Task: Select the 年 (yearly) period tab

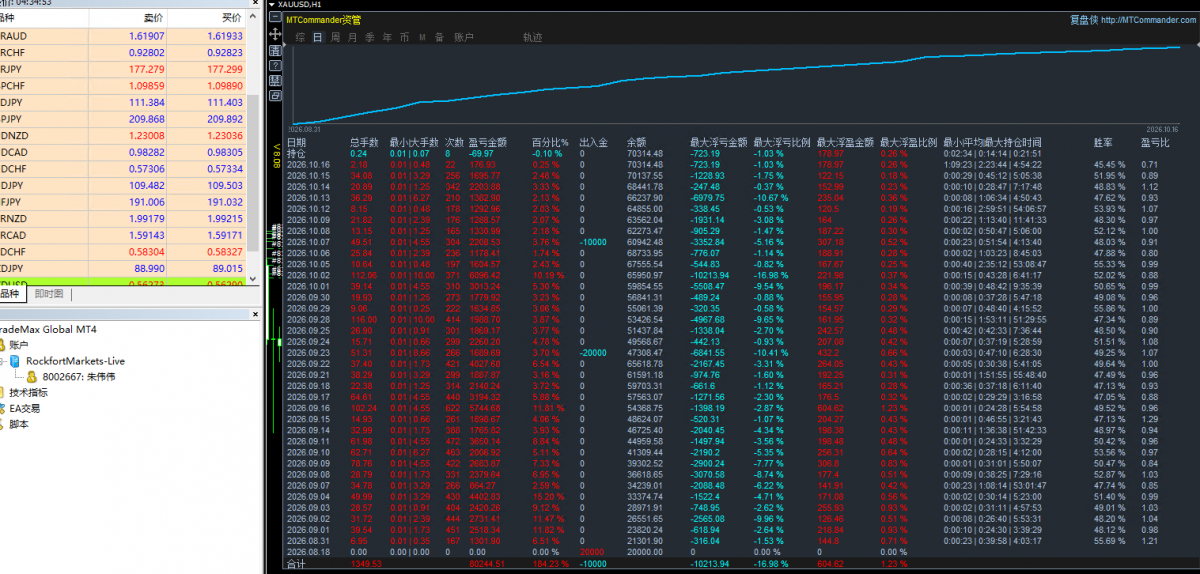Action: [x=387, y=37]
